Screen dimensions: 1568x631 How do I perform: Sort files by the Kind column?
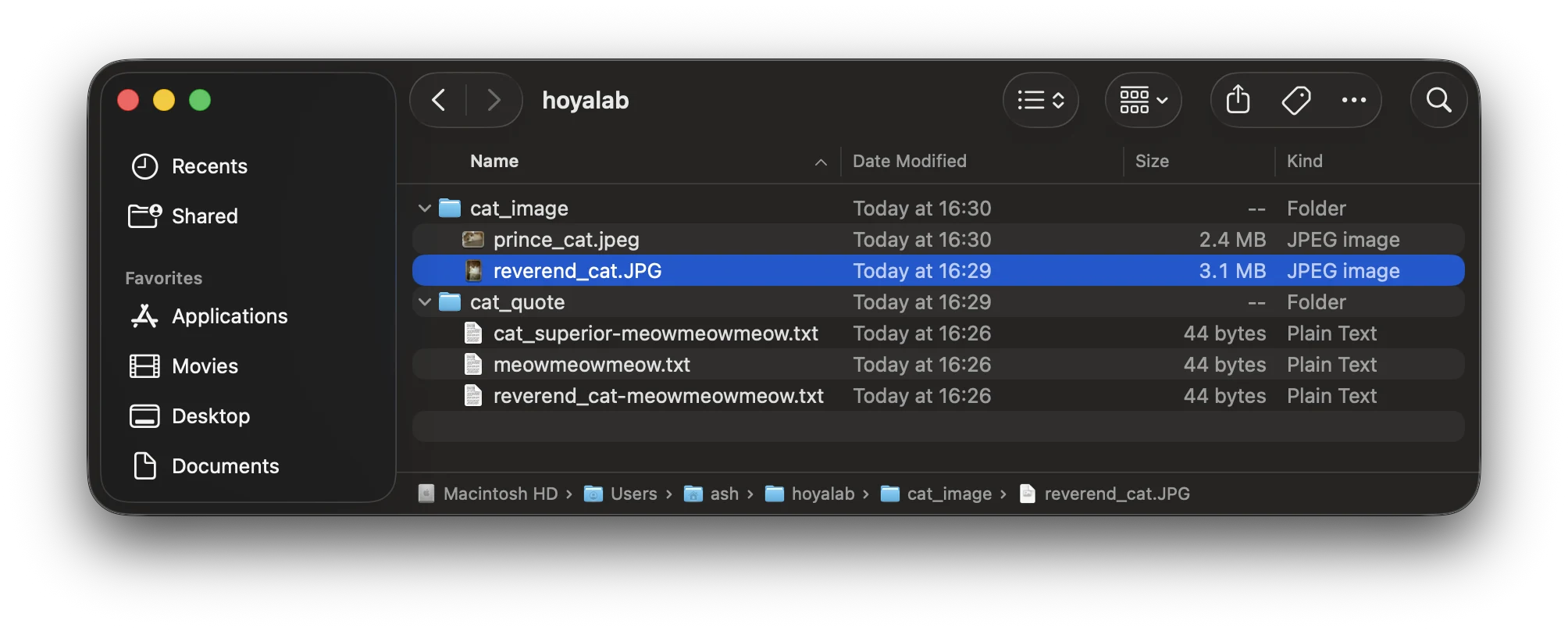coord(1305,161)
